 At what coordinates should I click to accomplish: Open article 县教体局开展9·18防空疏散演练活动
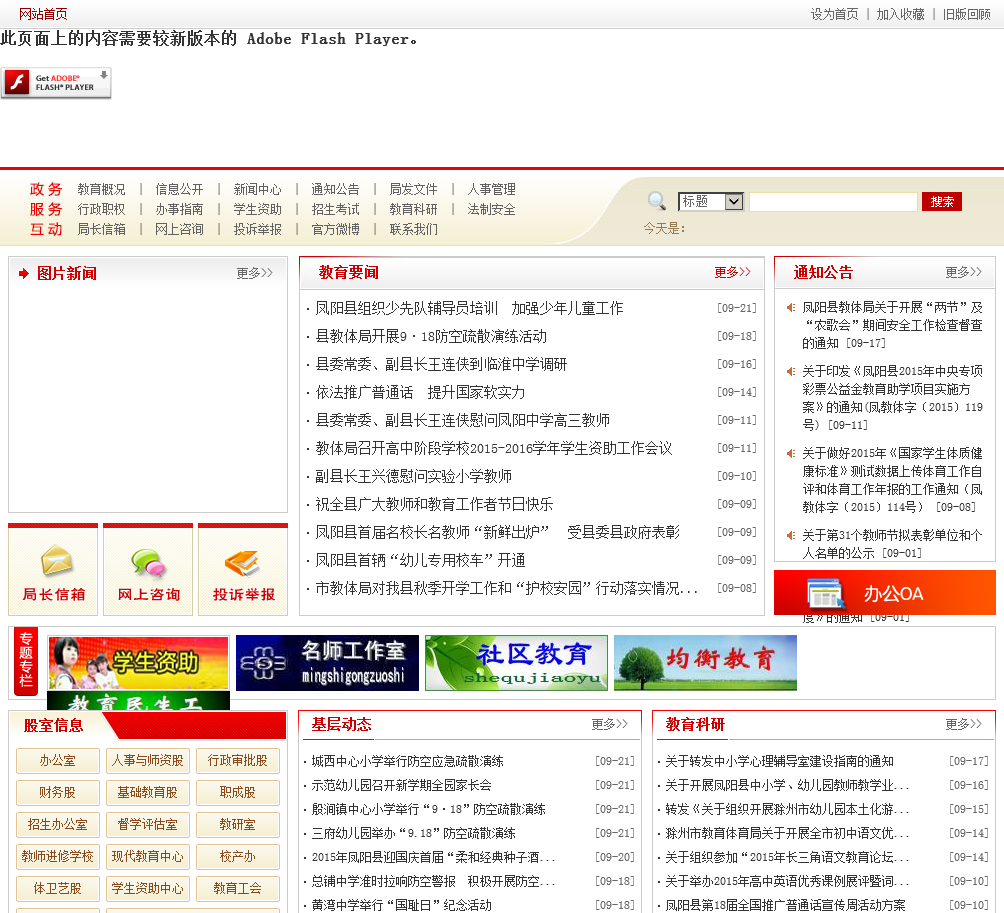(x=431, y=336)
